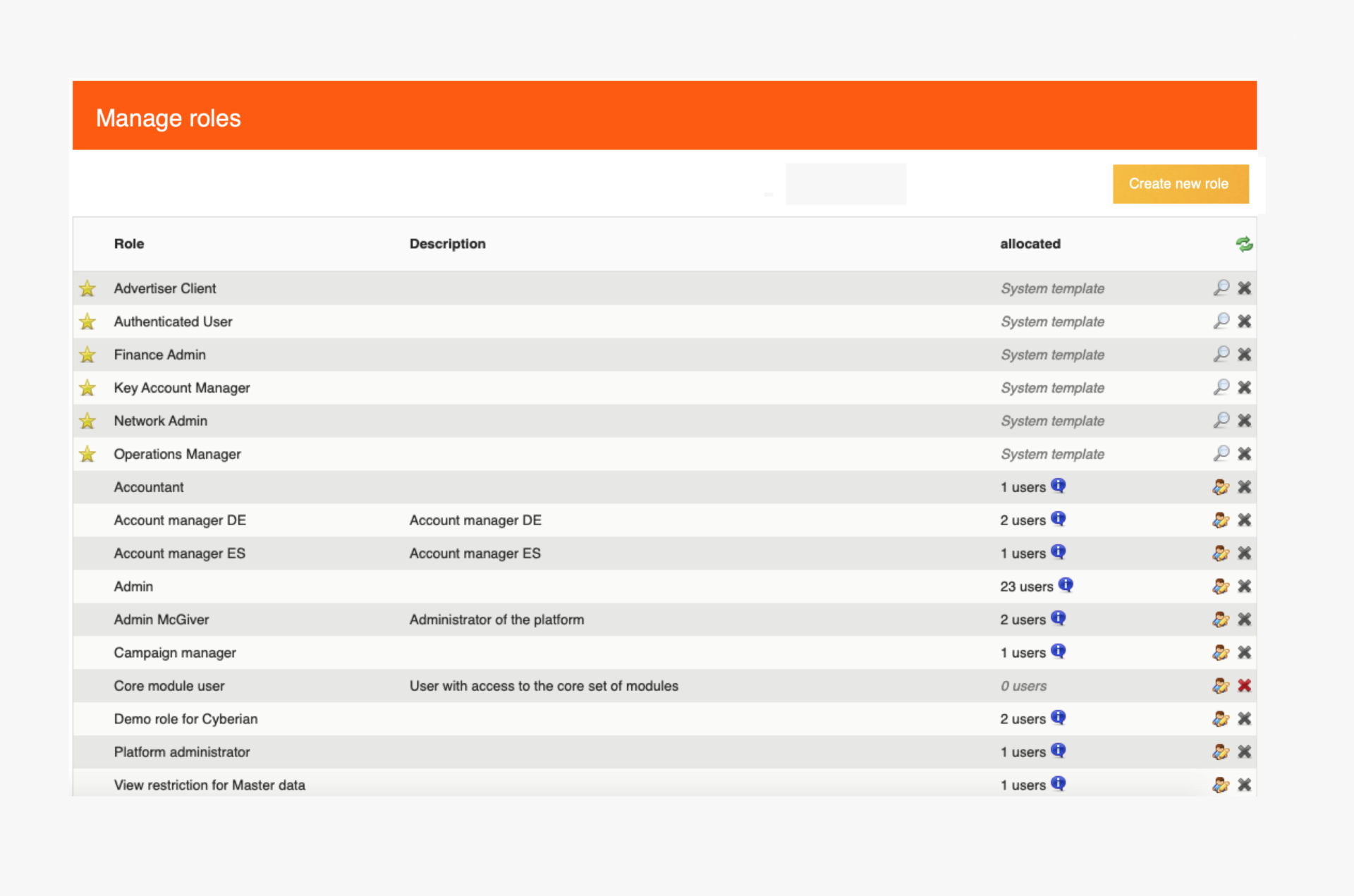This screenshot has width=1354, height=896.
Task: Delete the Admin McGiver role
Action: pos(1245,619)
